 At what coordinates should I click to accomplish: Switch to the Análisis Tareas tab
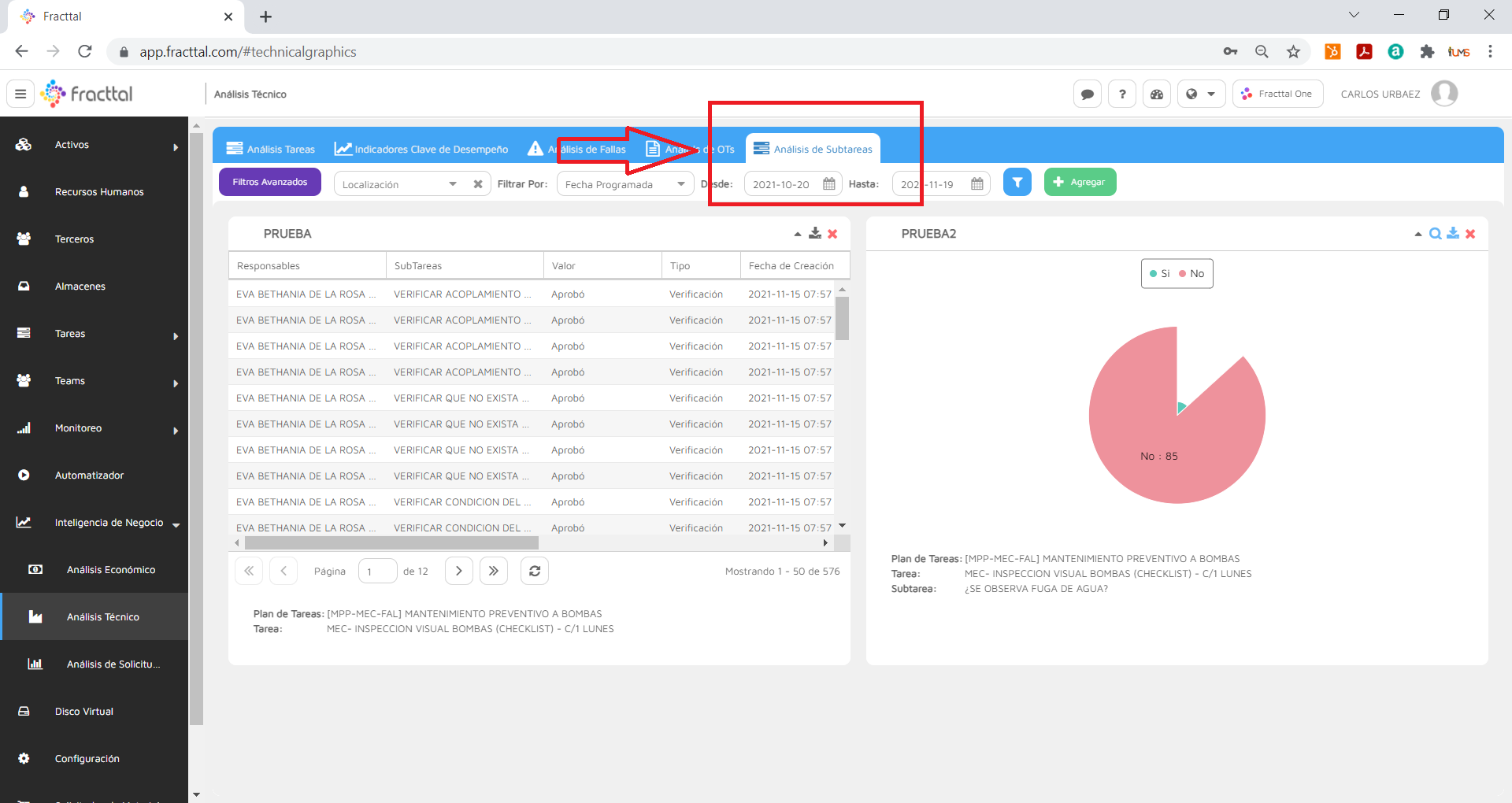coord(271,149)
